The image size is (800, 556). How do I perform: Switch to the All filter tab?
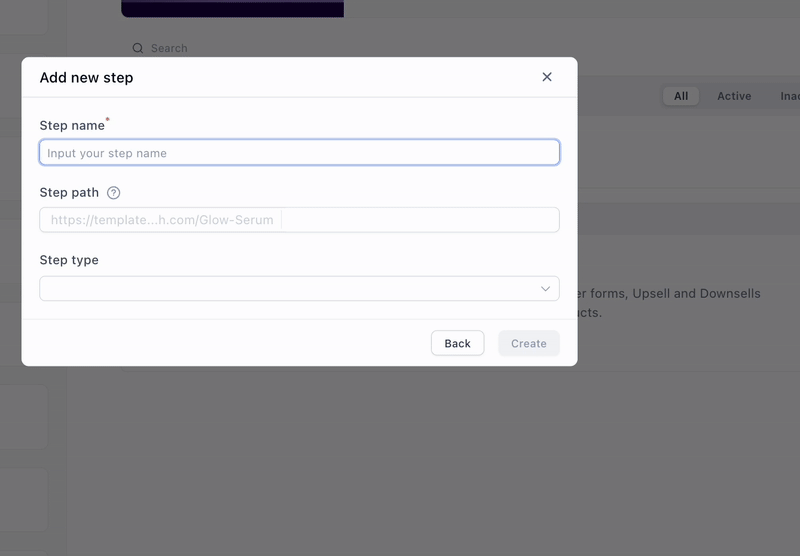click(681, 96)
